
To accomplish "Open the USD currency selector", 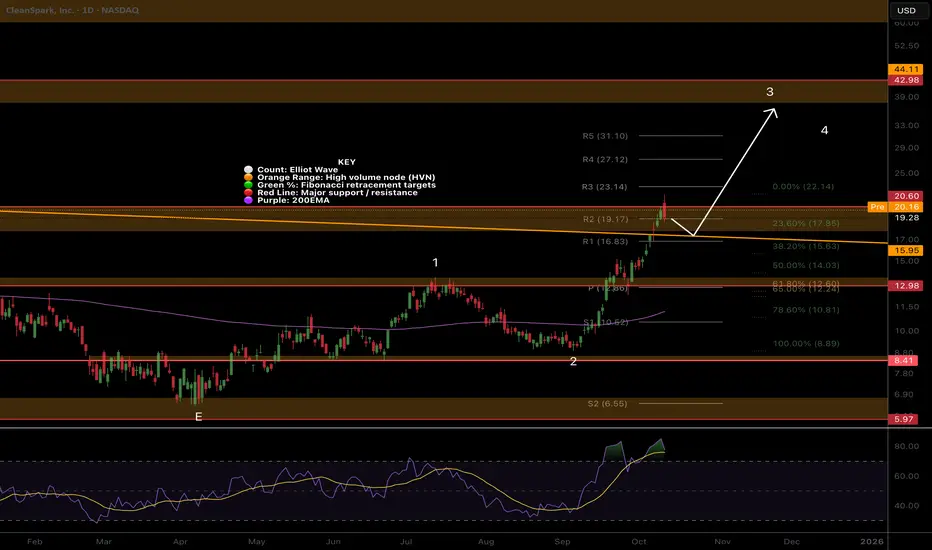I will (906, 10).
